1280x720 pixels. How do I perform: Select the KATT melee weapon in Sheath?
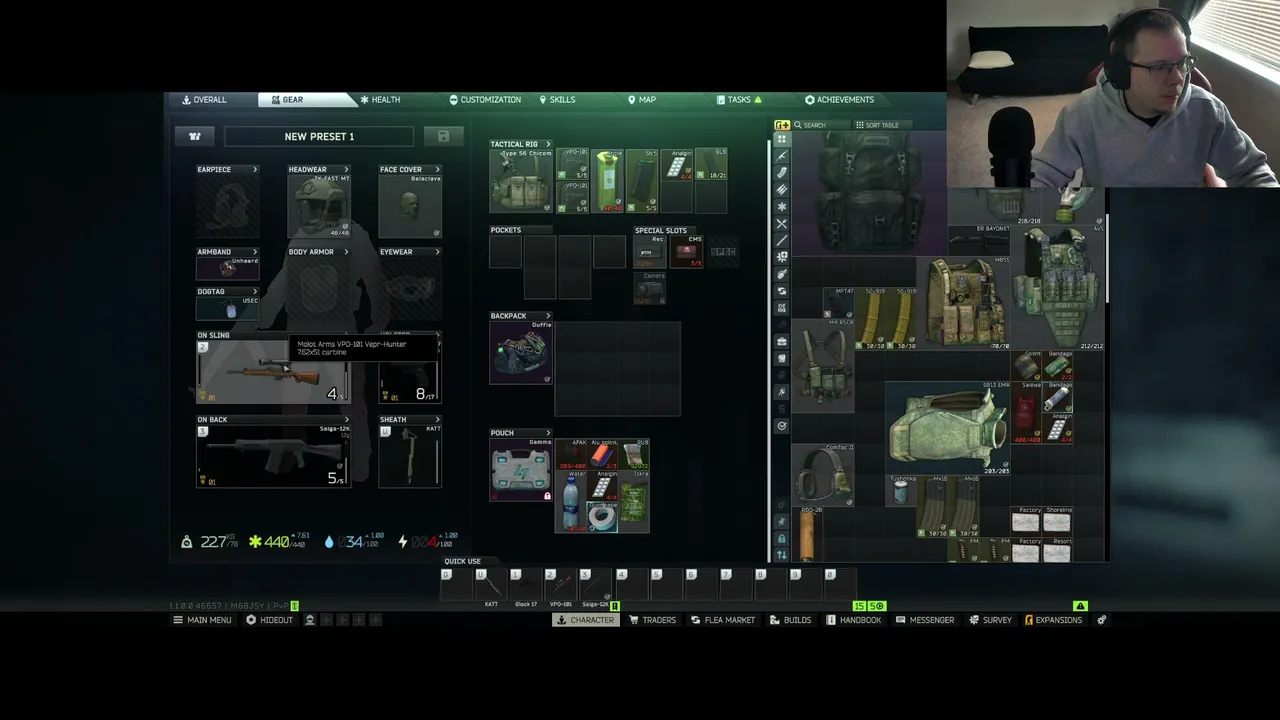click(410, 456)
